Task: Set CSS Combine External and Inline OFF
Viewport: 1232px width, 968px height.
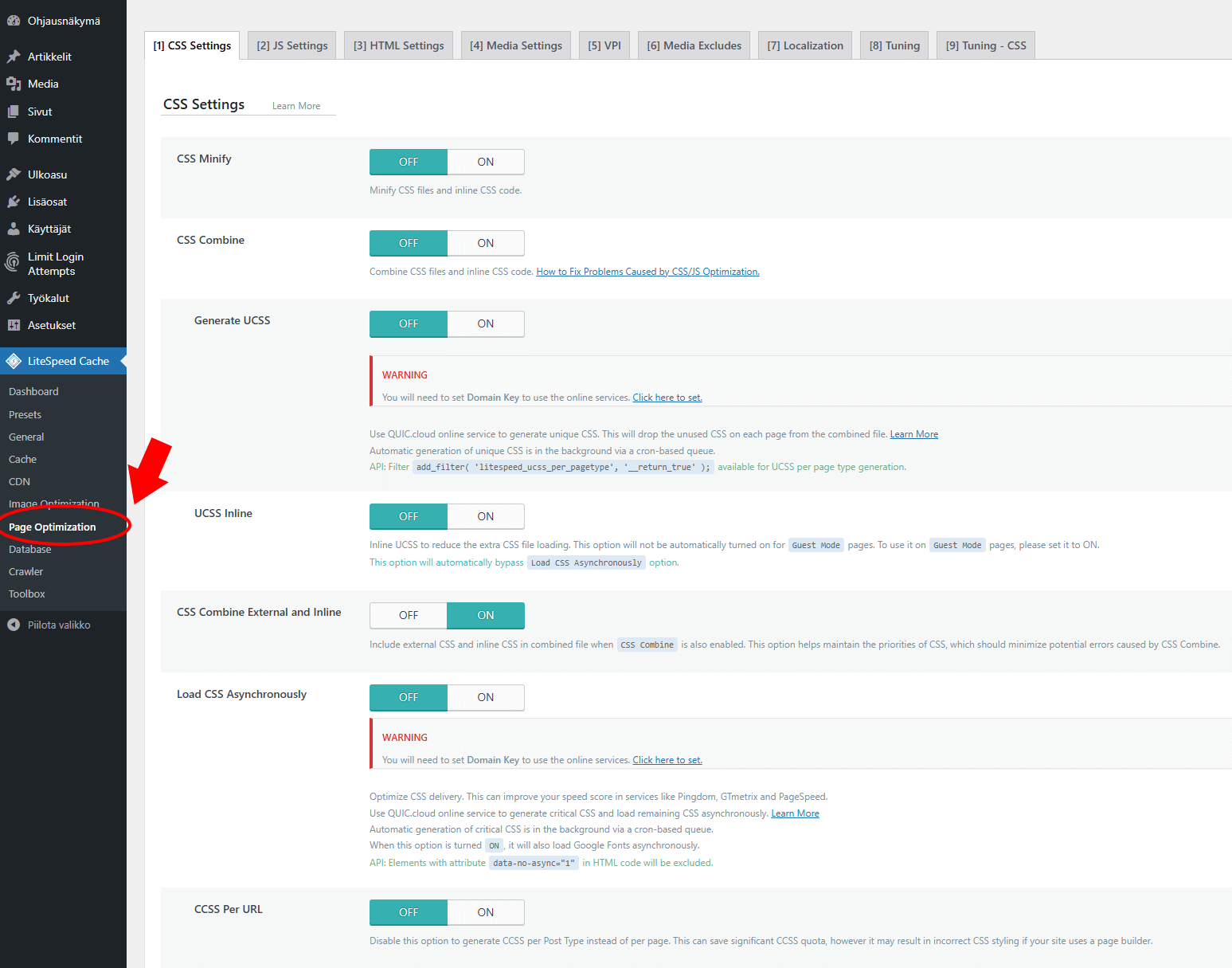Action: tap(409, 615)
